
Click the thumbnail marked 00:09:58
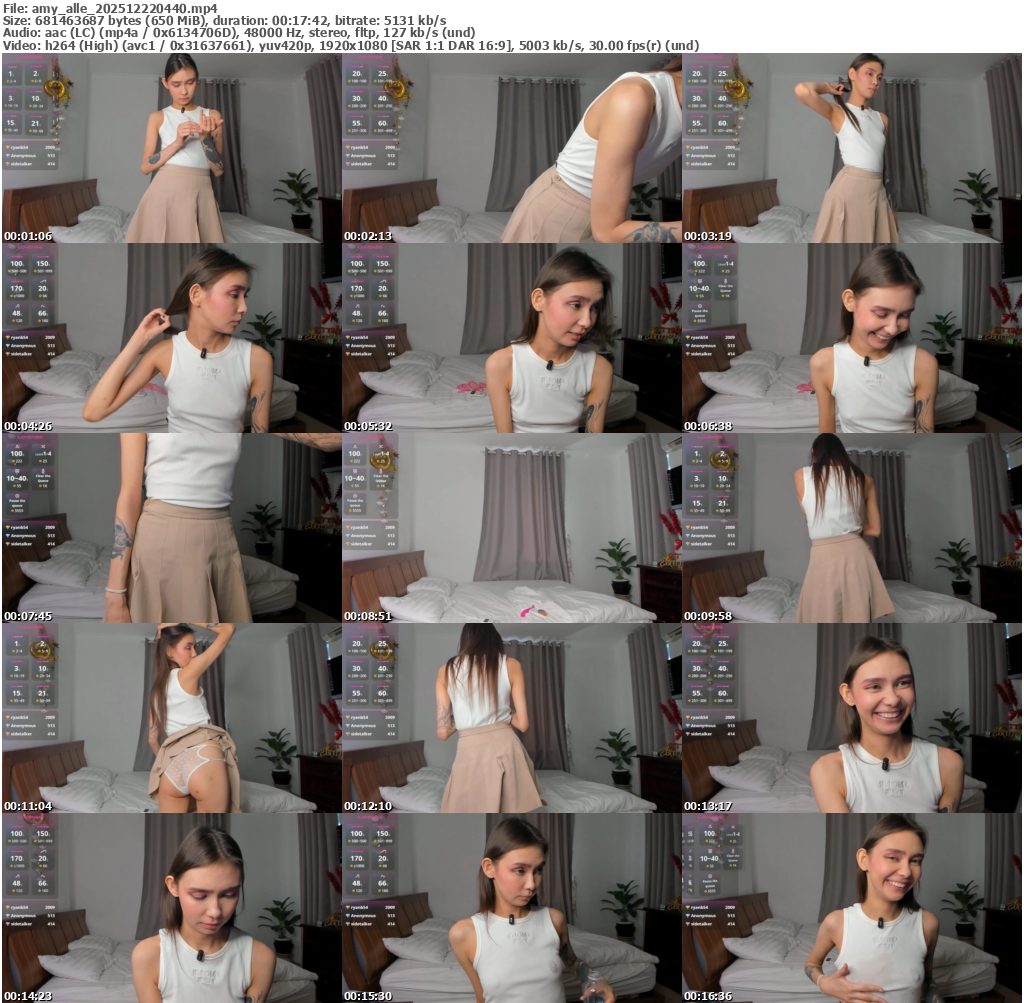coord(852,528)
